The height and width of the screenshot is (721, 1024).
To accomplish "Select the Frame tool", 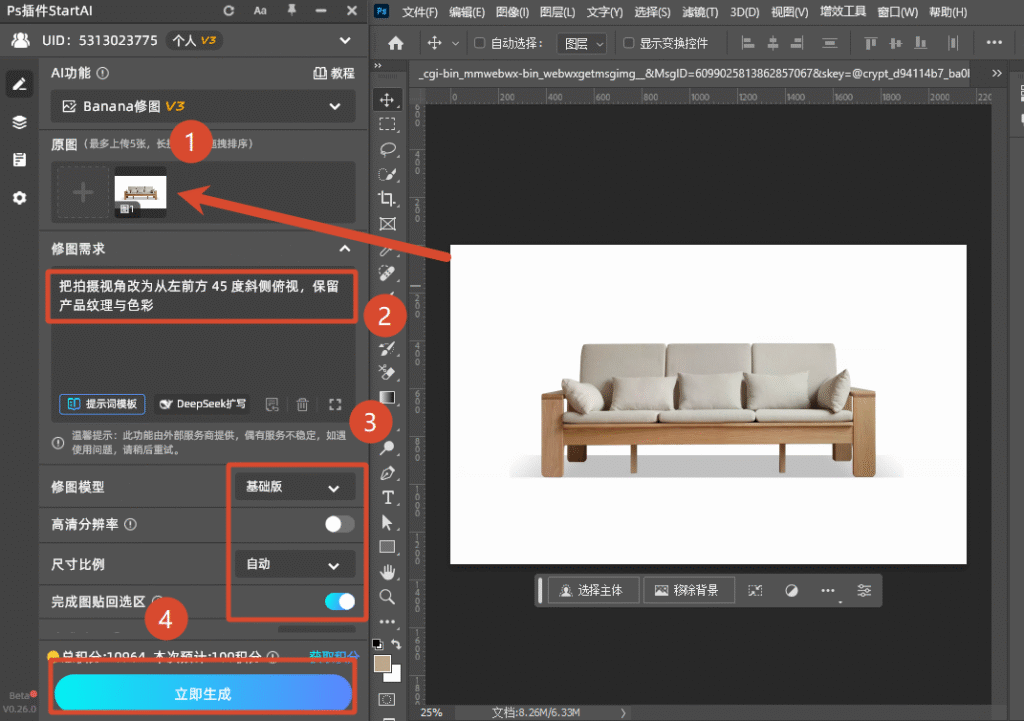I will point(387,224).
